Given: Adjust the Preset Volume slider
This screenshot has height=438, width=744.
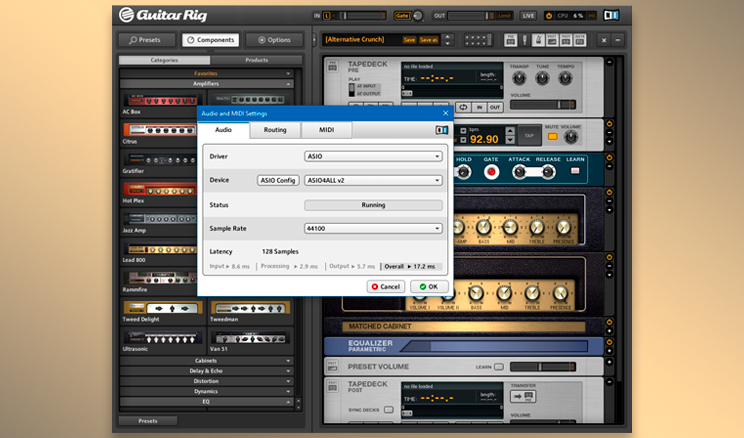Looking at the screenshot, I should pos(540,367).
